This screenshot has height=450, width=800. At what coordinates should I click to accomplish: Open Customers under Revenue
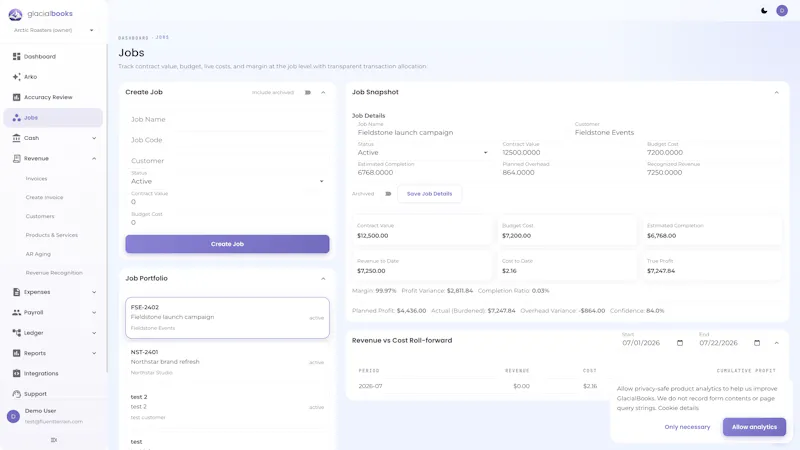coord(40,216)
